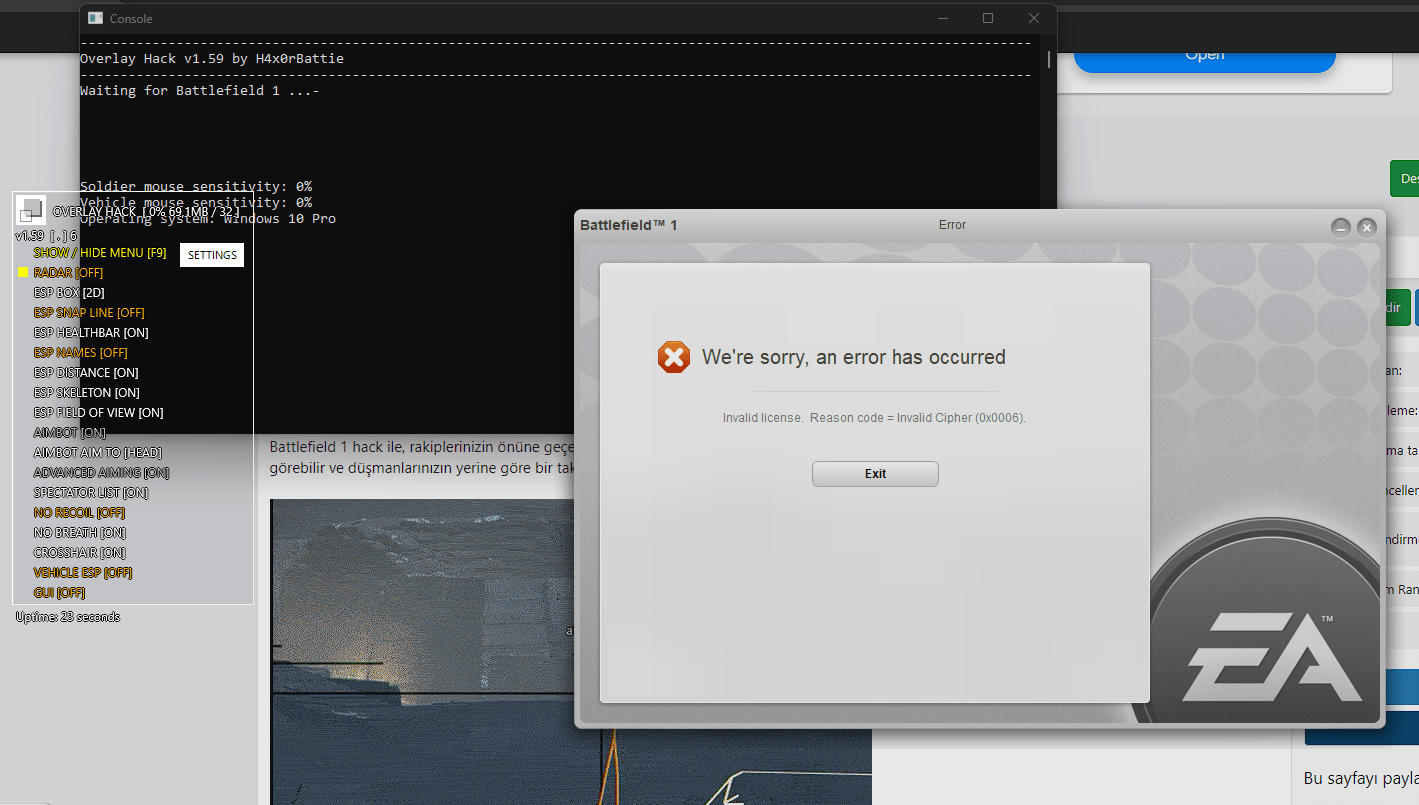Toggle SPECTATOR LIST option
Screen dimensions: 1419x805
[91, 492]
